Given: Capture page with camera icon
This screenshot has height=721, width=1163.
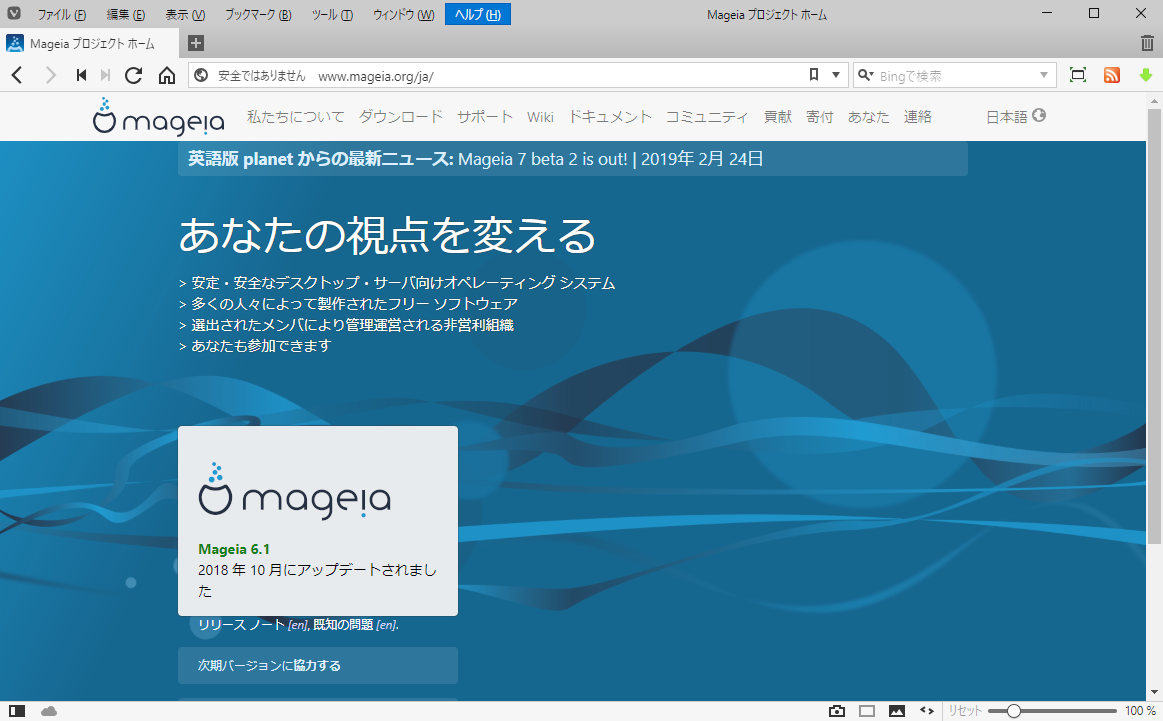Looking at the screenshot, I should click(x=837, y=711).
